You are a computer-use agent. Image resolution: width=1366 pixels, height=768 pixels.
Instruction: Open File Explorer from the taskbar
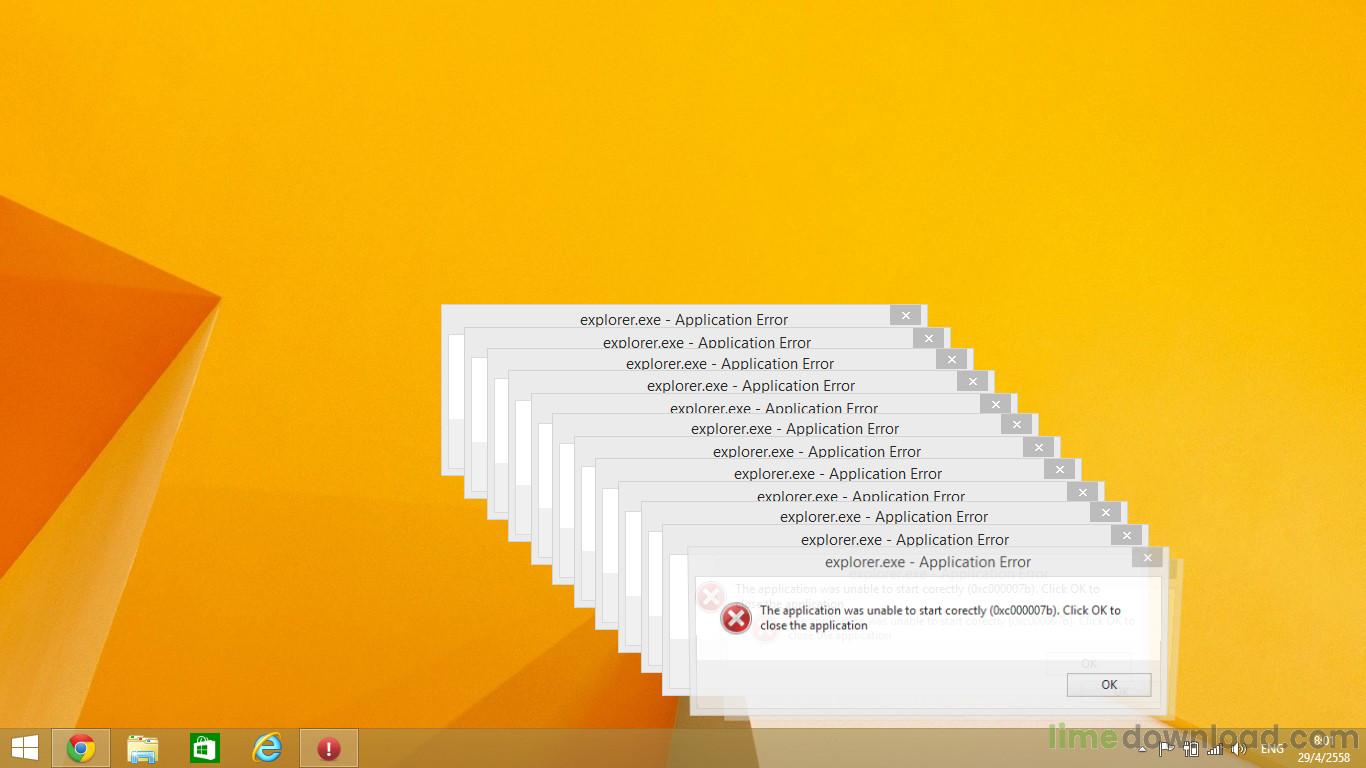click(143, 748)
